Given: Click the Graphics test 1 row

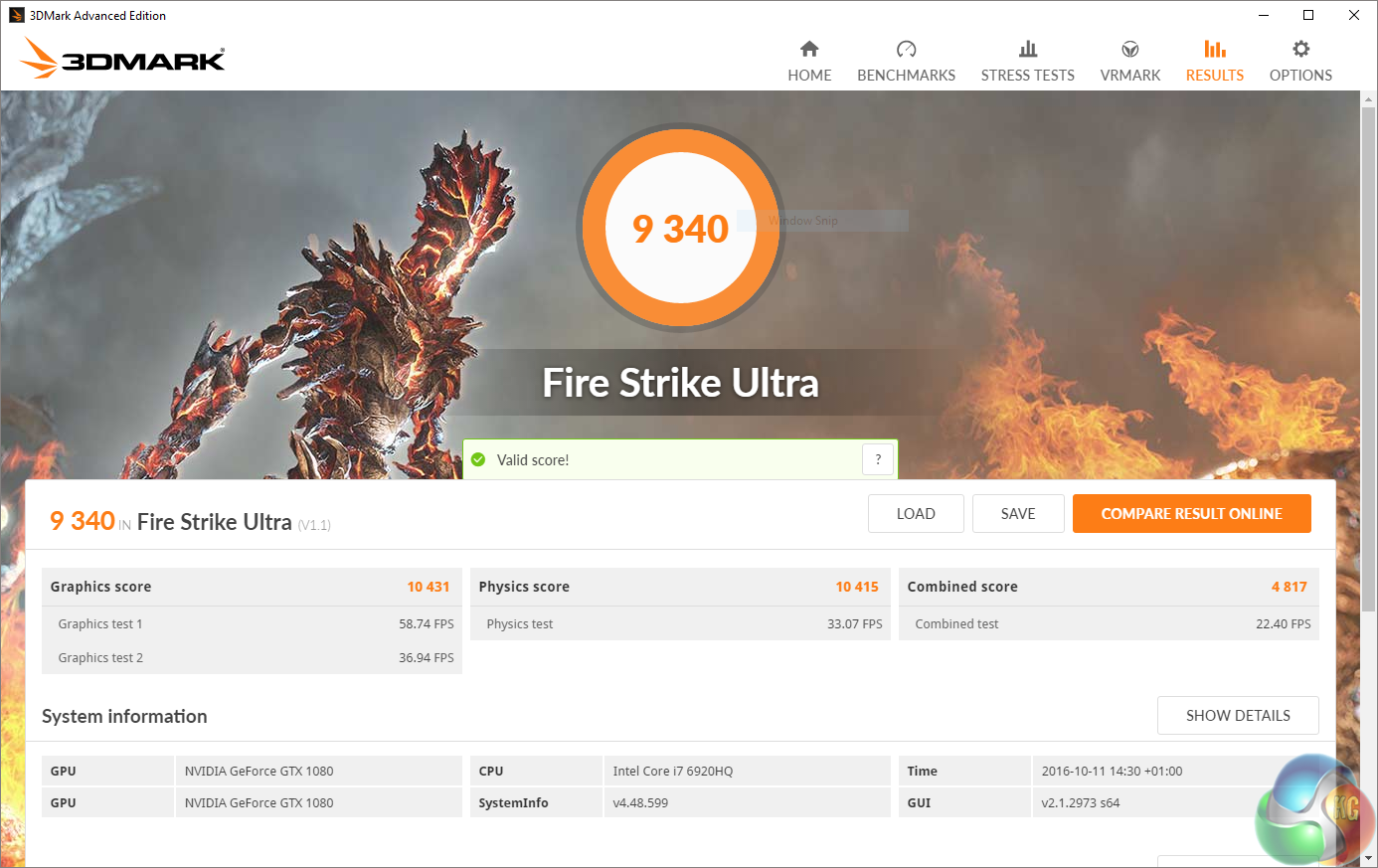Looking at the screenshot, I should pyautogui.click(x=253, y=623).
